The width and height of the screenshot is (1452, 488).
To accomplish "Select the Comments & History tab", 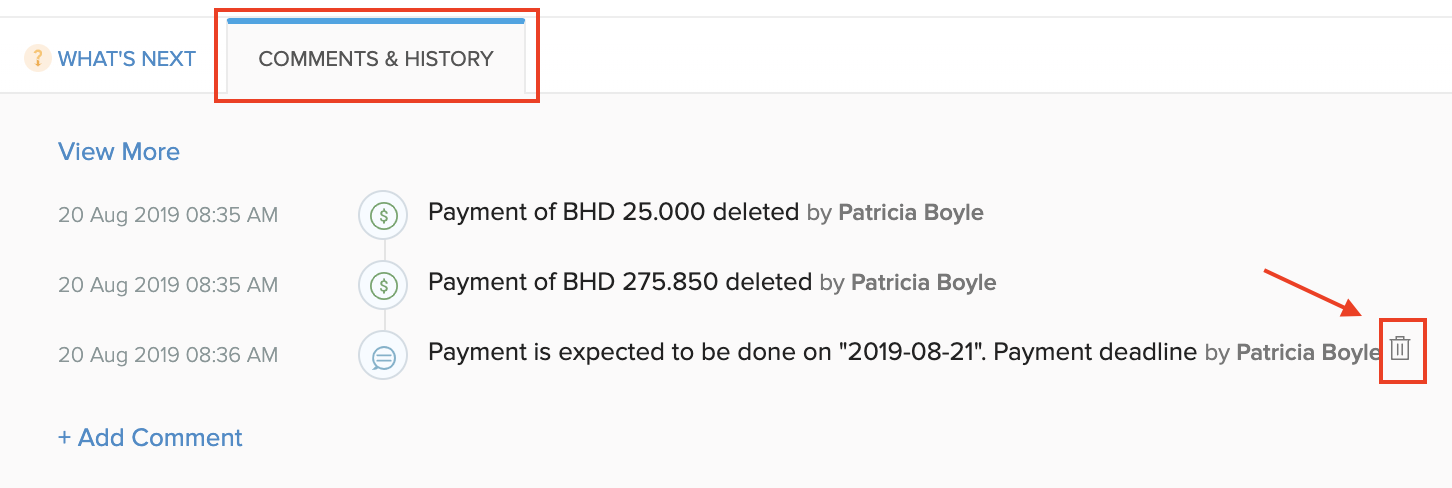I will (376, 59).
